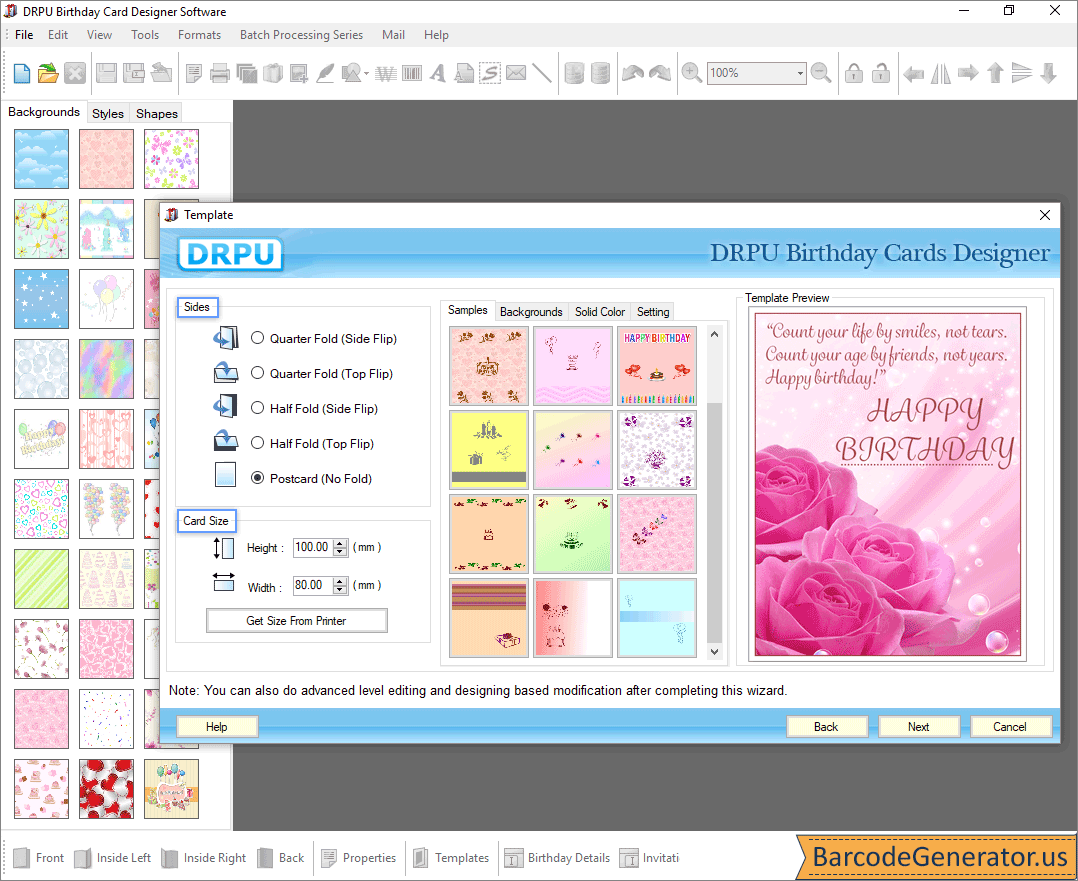The width and height of the screenshot is (1078, 881).
Task: Open the Batch Processing Series menu
Action: click(x=301, y=34)
